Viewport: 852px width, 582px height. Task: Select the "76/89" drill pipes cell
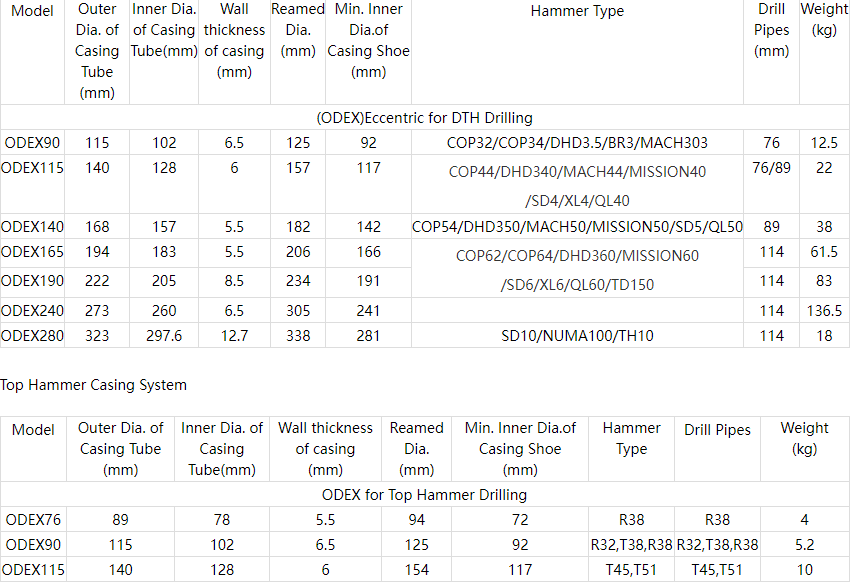[x=771, y=168]
